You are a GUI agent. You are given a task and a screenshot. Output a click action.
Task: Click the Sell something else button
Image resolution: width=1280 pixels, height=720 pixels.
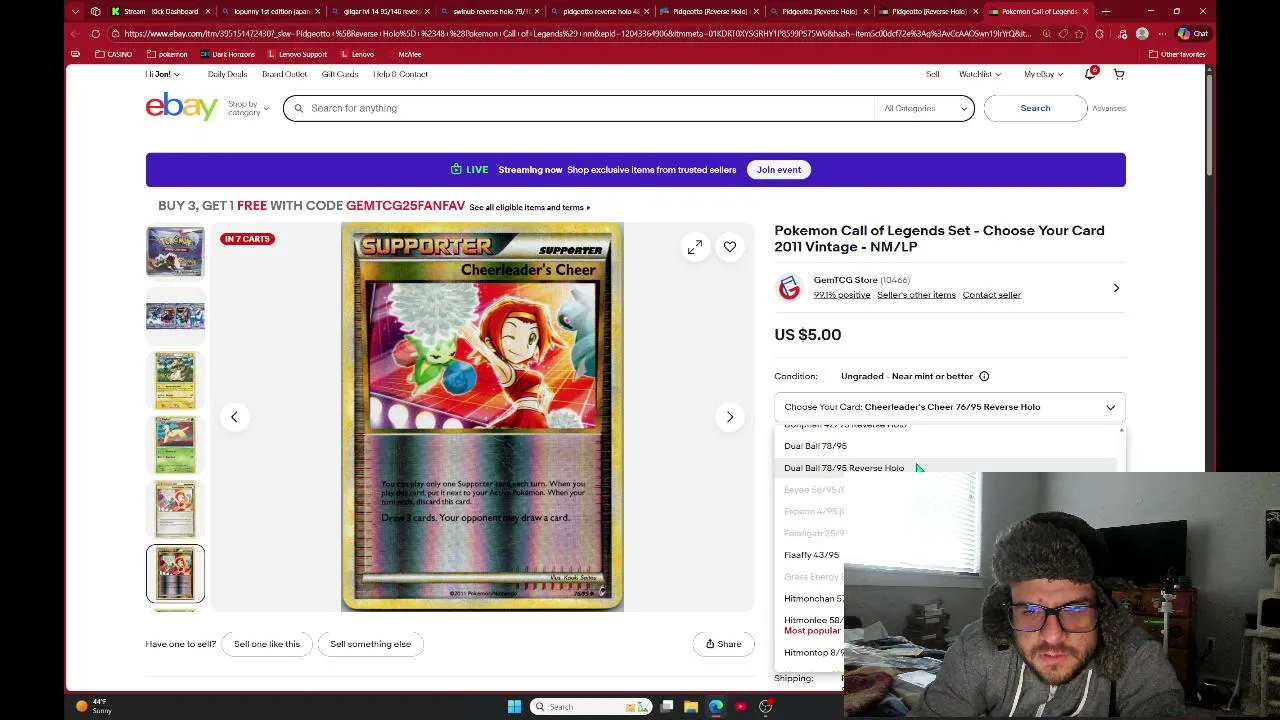click(x=370, y=644)
